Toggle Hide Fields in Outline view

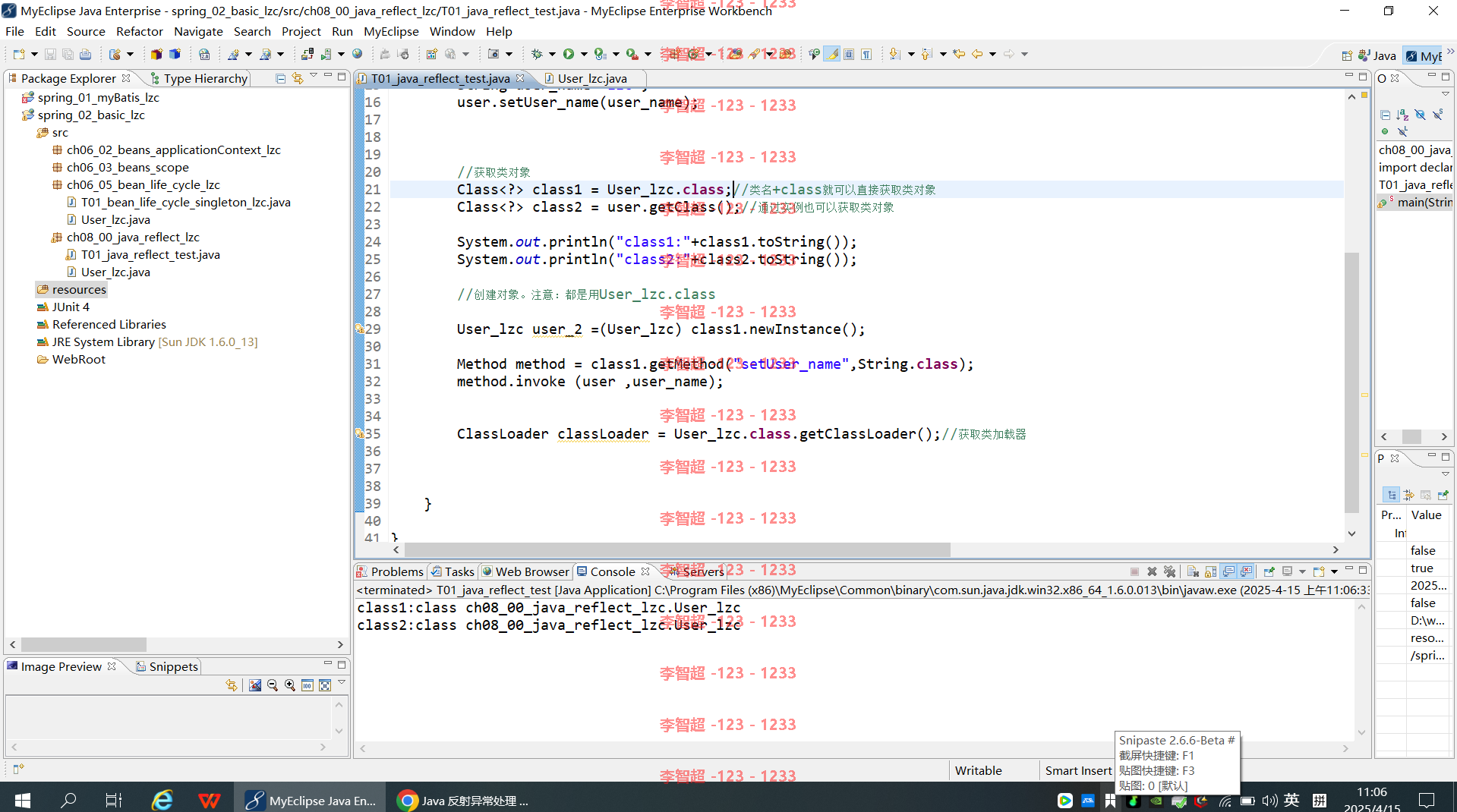coord(1420,115)
